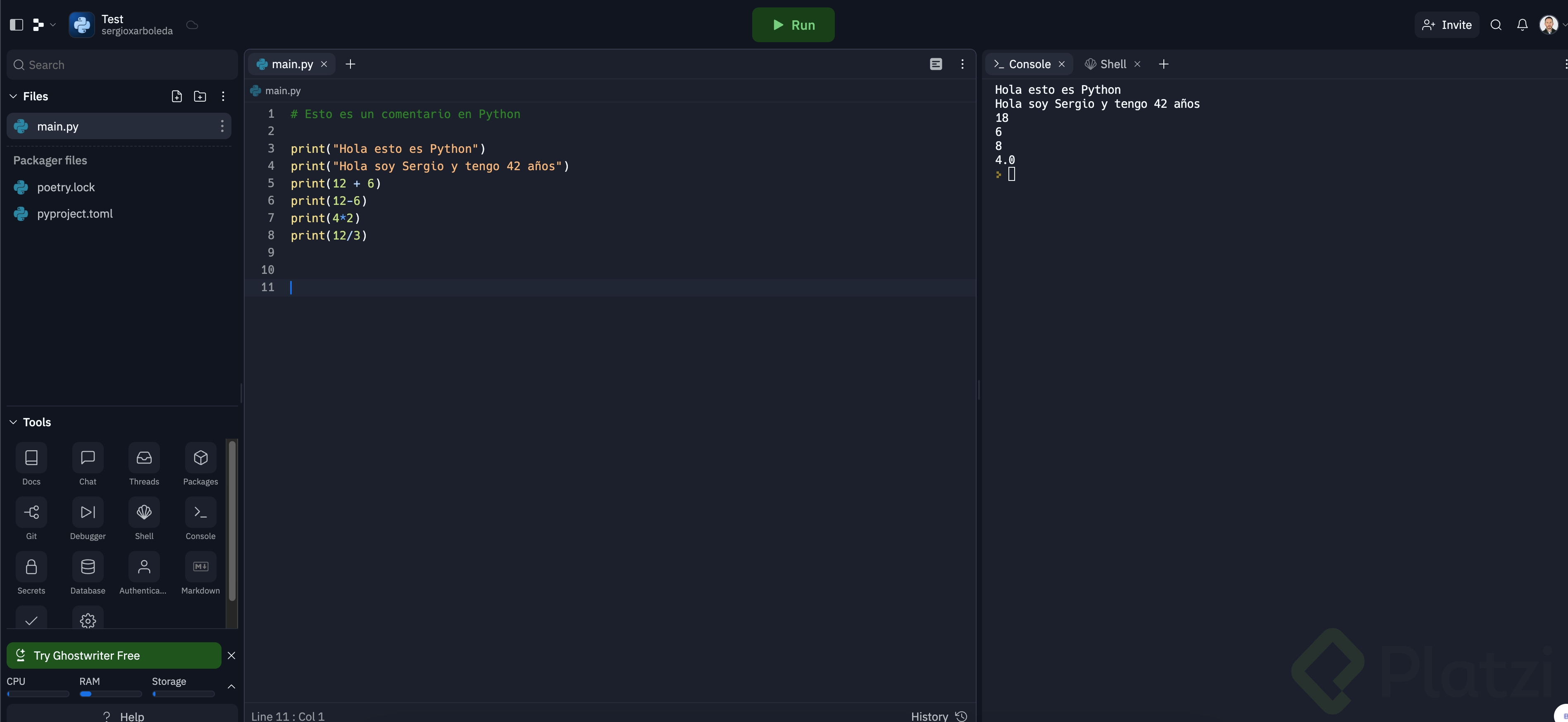This screenshot has width=1568, height=722.
Task: Dismiss the Ghostwriter banner
Action: 231,655
